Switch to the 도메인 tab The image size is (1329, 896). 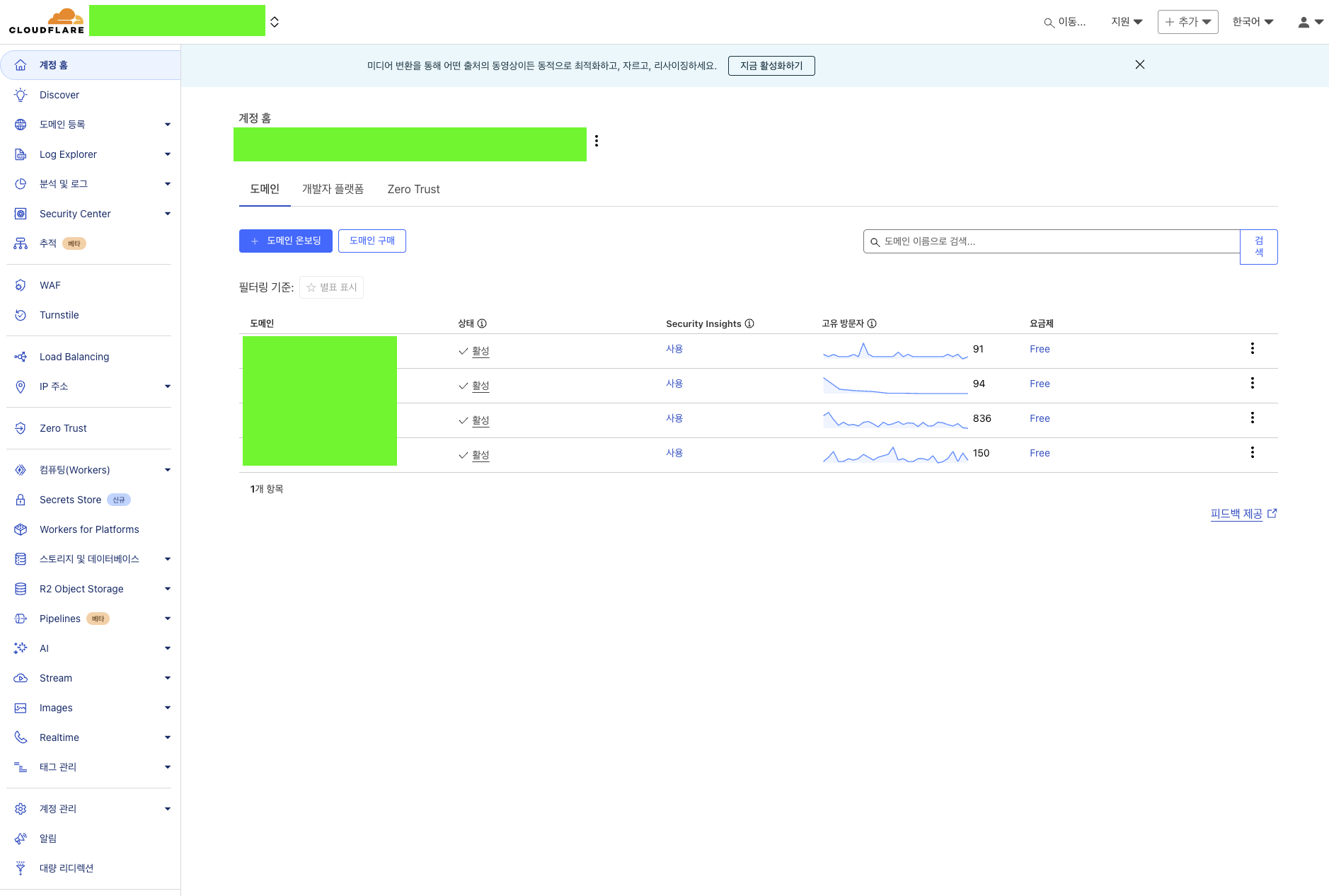pos(265,189)
